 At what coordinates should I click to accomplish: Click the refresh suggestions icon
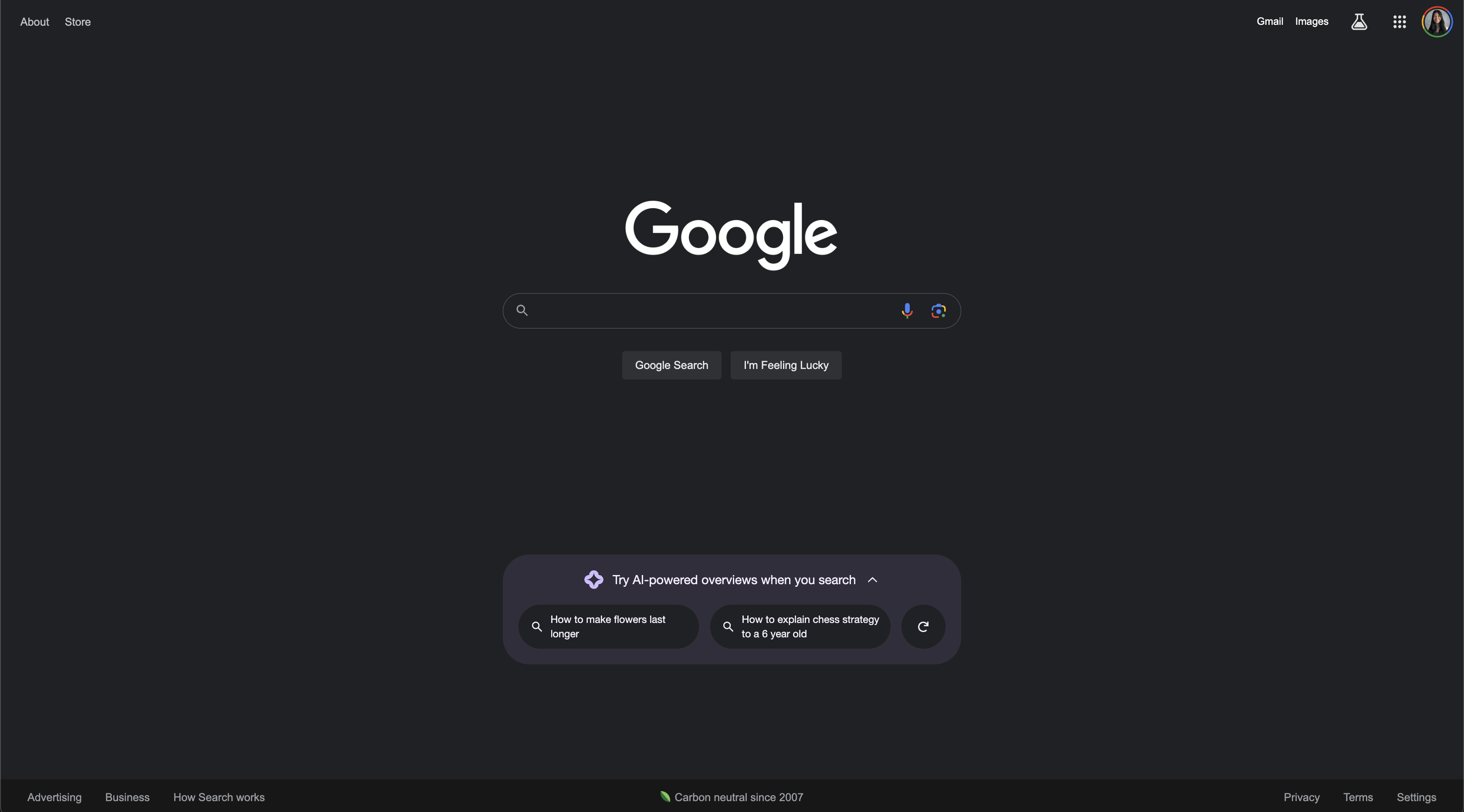pyautogui.click(x=922, y=626)
